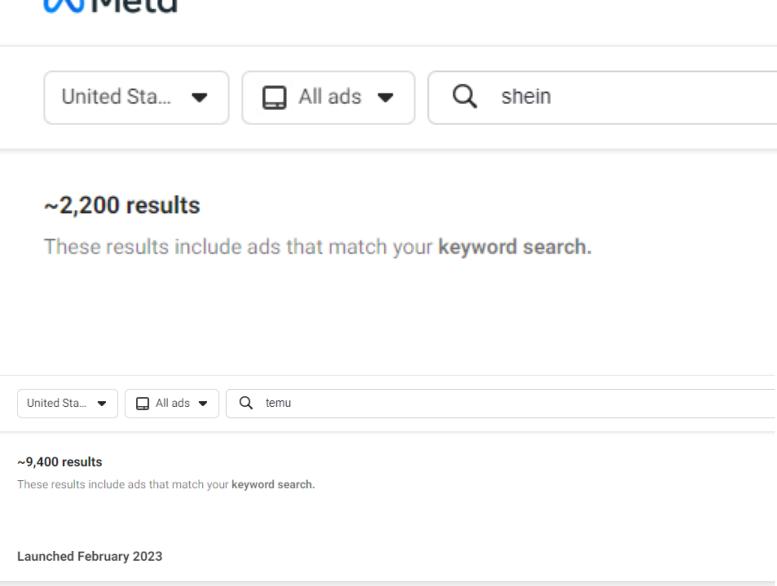Click bold 'keyword search.' under 9,400 results
777x586 pixels.
(273, 485)
